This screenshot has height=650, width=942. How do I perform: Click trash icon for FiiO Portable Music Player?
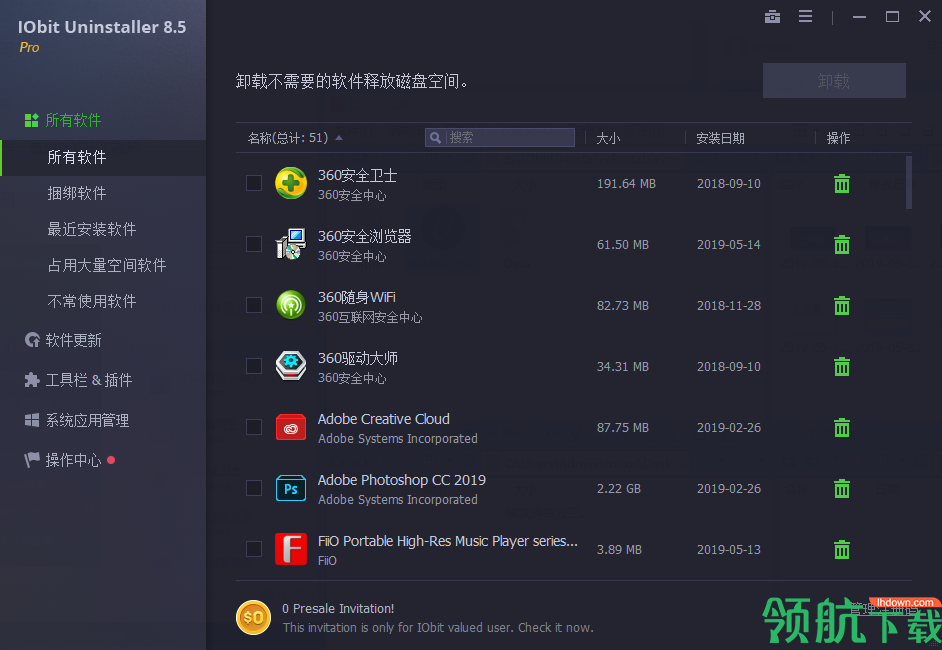(842, 549)
